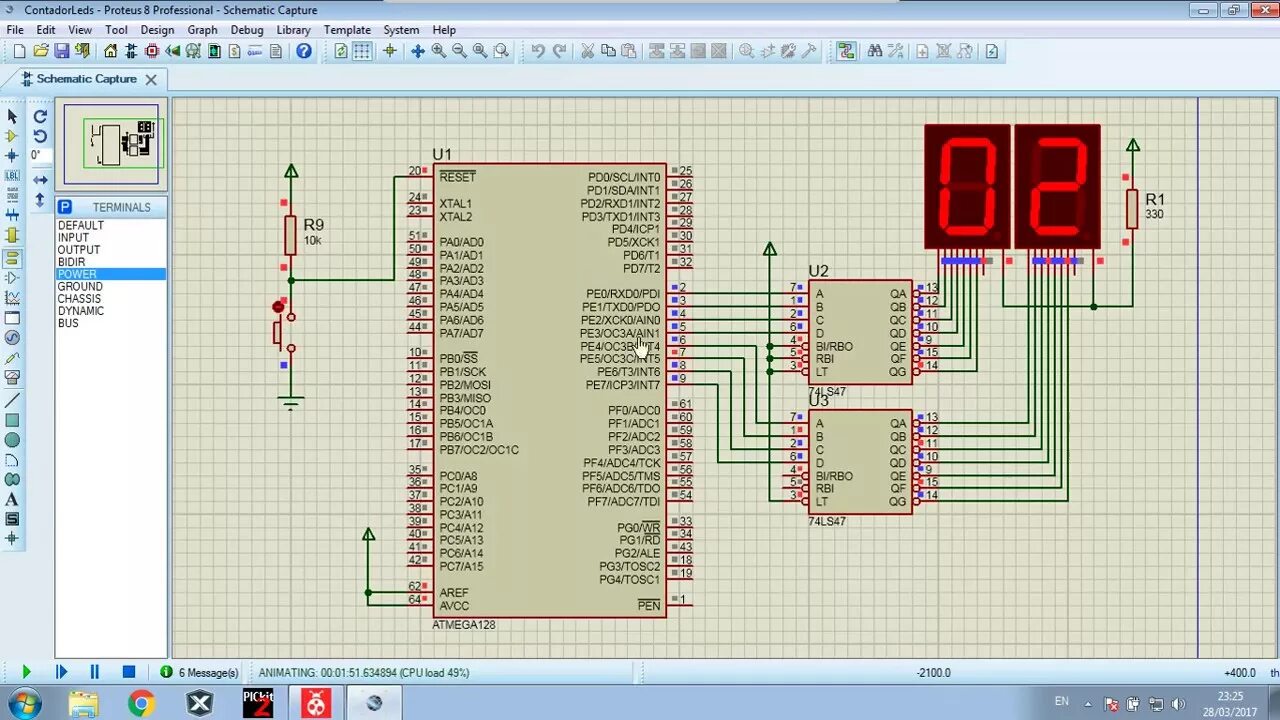The image size is (1280, 720).
Task: Select INPUT in the terminals list
Action: point(73,238)
